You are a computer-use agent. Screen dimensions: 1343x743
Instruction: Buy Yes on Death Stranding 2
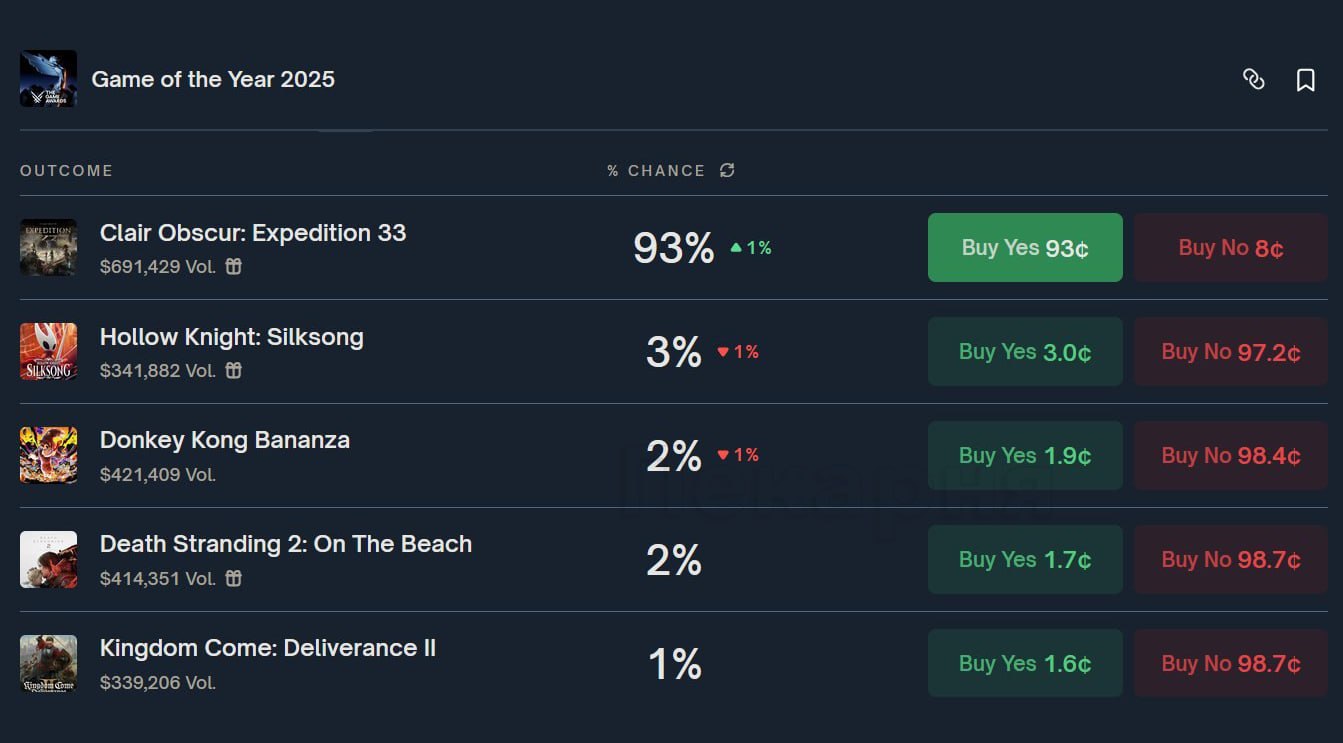click(x=1025, y=560)
